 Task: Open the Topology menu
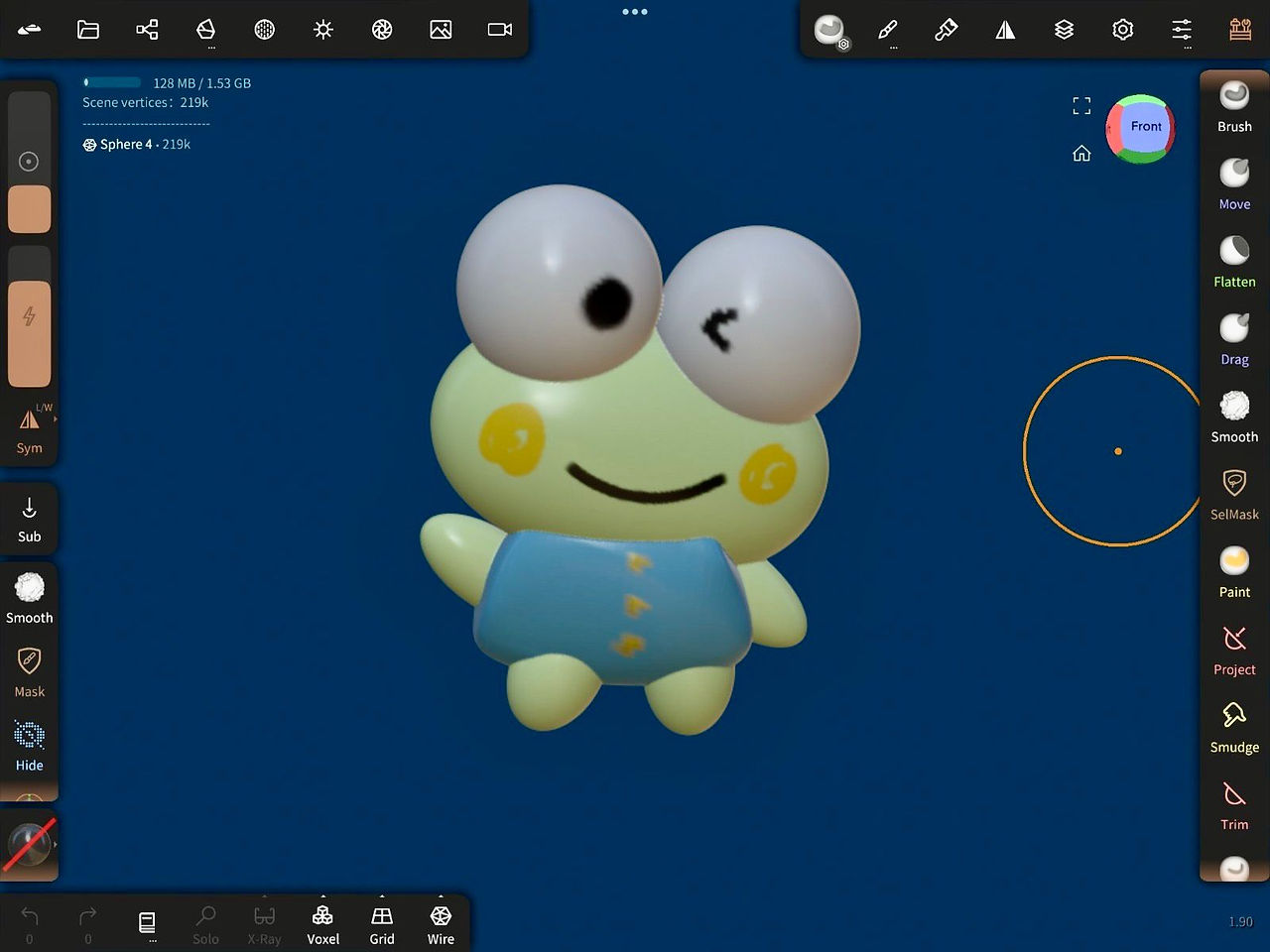coord(205,30)
